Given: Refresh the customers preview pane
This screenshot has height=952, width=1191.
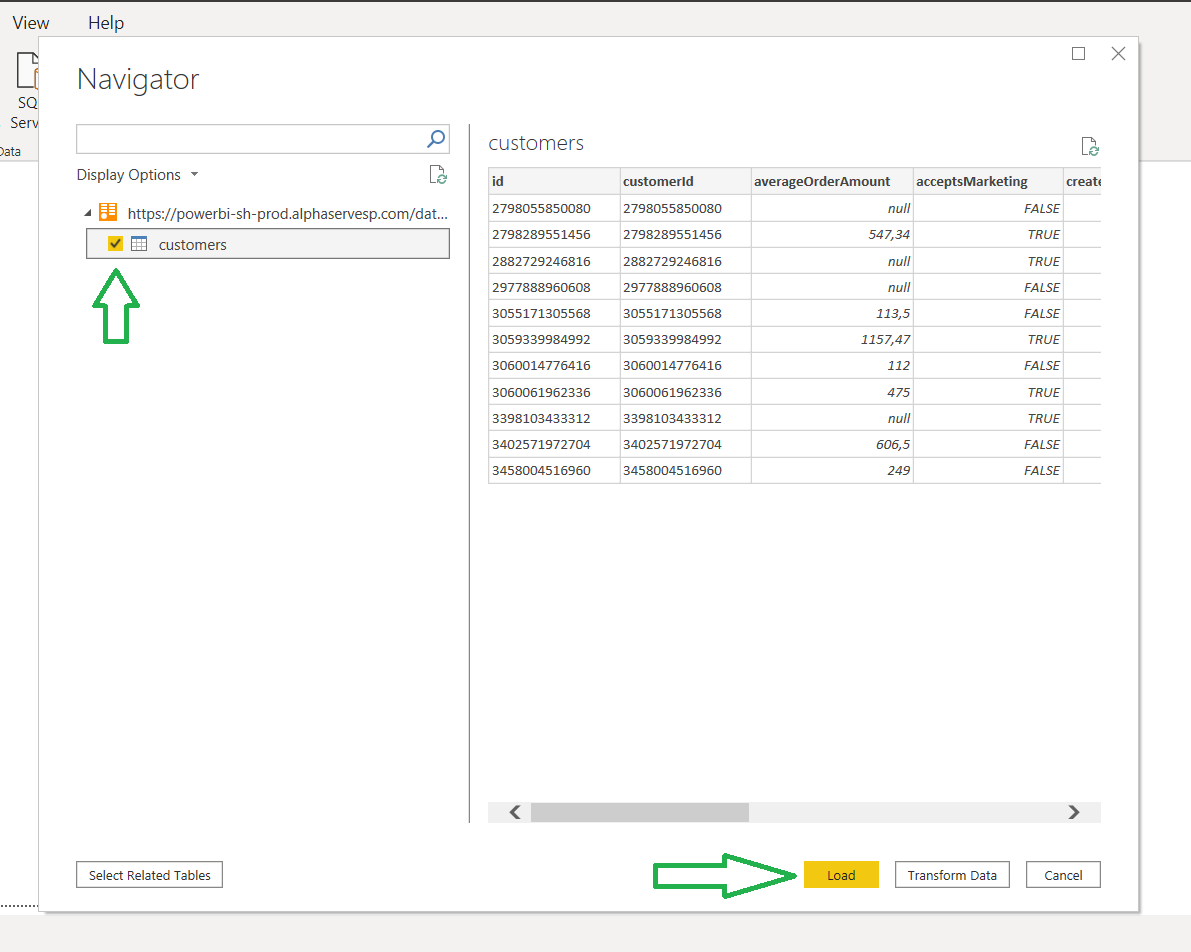Looking at the screenshot, I should pyautogui.click(x=1090, y=146).
